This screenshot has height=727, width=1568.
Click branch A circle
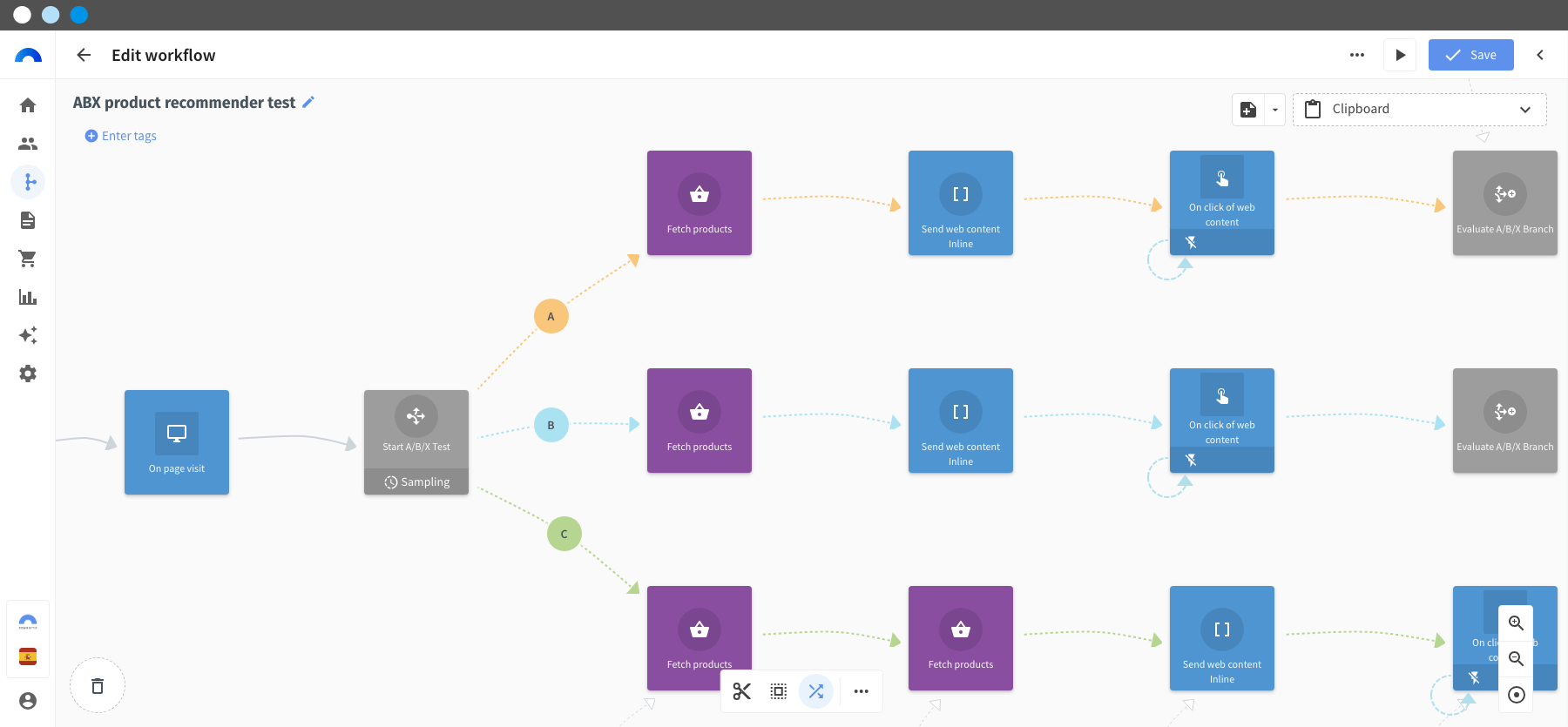551,316
